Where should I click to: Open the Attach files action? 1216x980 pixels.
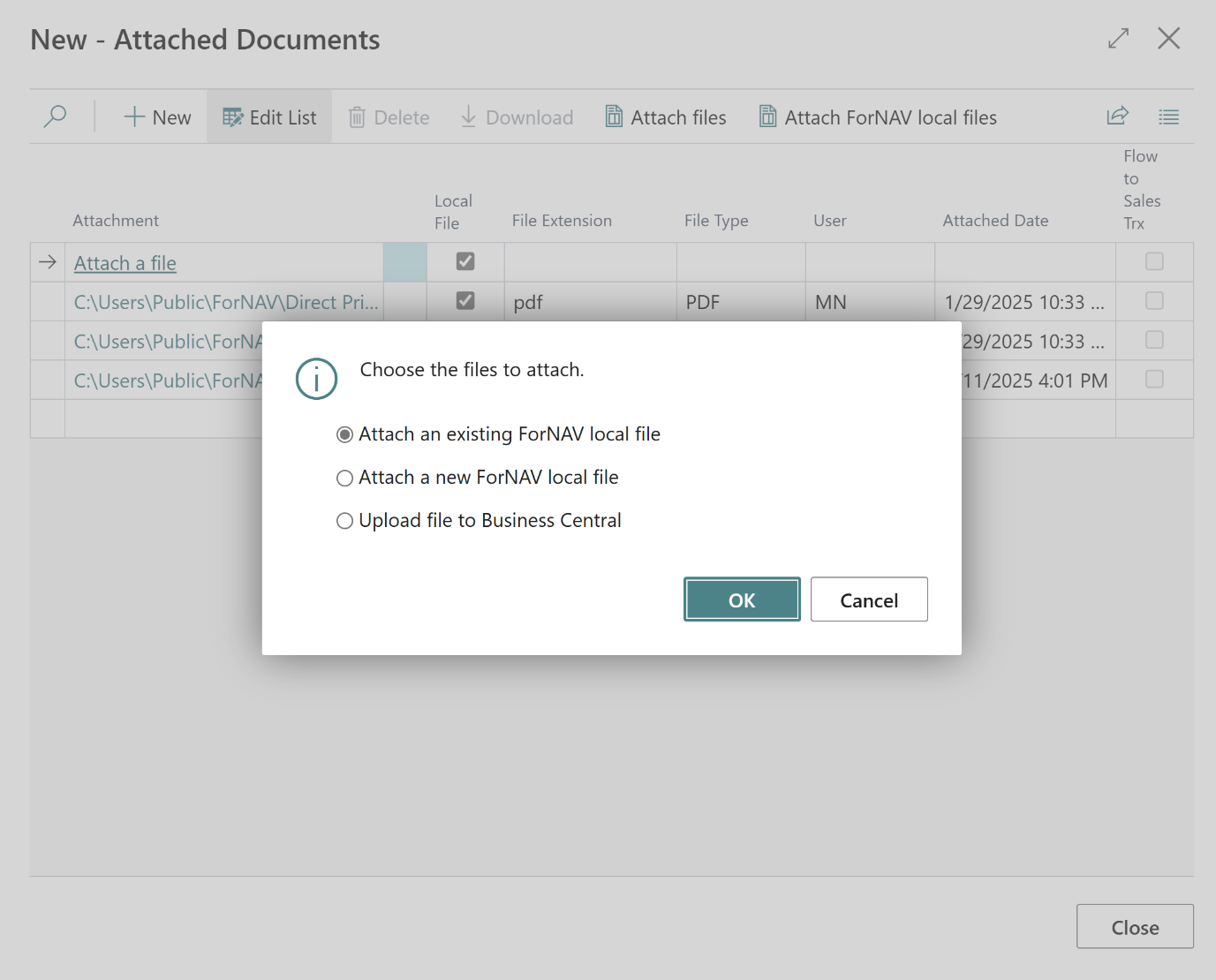(x=666, y=117)
